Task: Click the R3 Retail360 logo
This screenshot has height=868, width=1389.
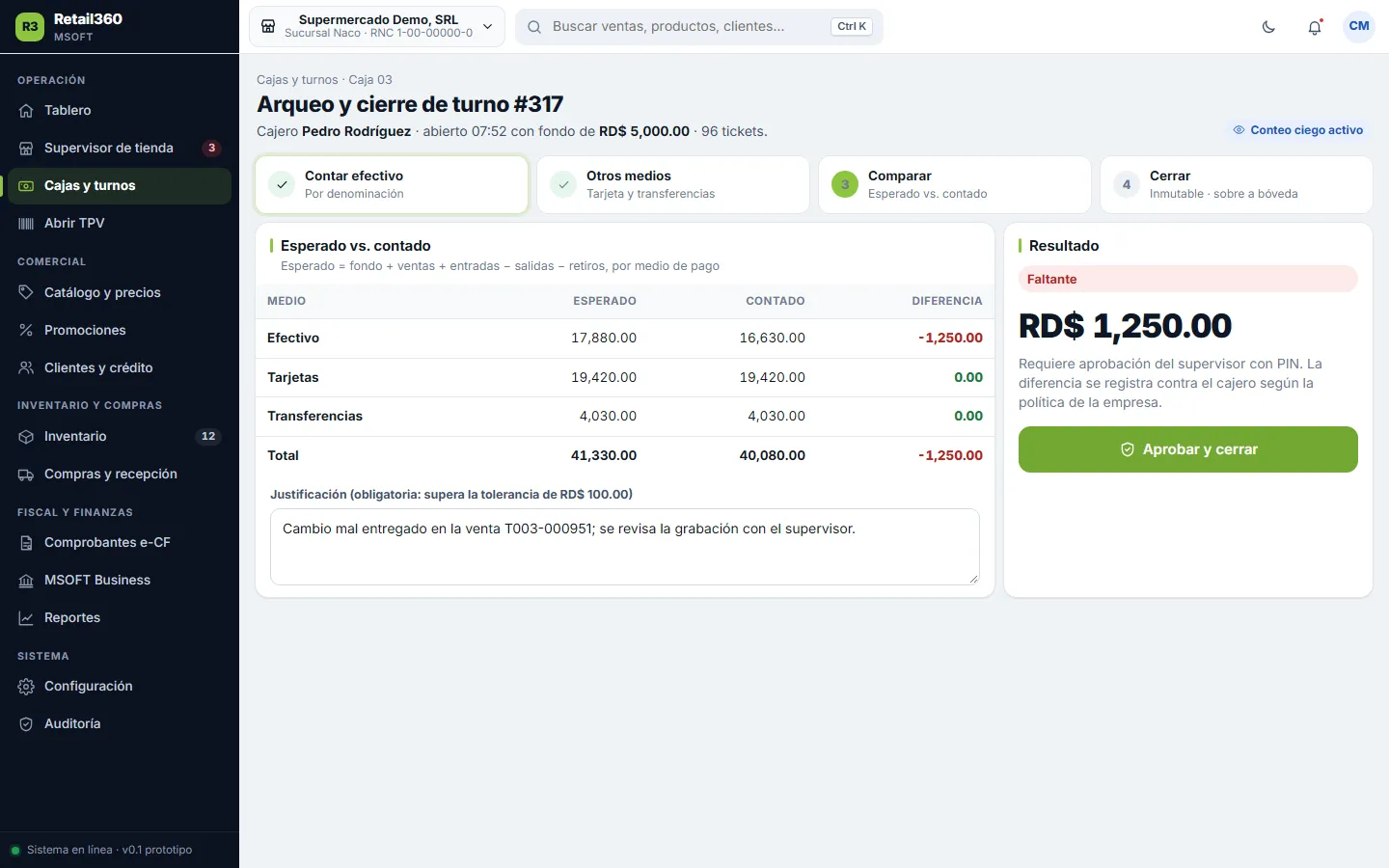Action: [30, 27]
